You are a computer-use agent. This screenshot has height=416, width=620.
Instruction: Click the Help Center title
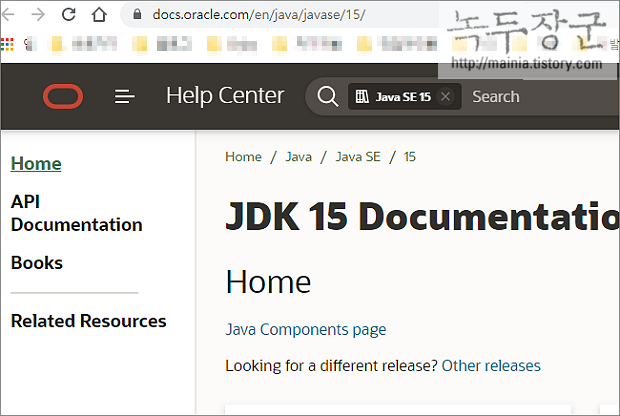pyautogui.click(x=225, y=96)
